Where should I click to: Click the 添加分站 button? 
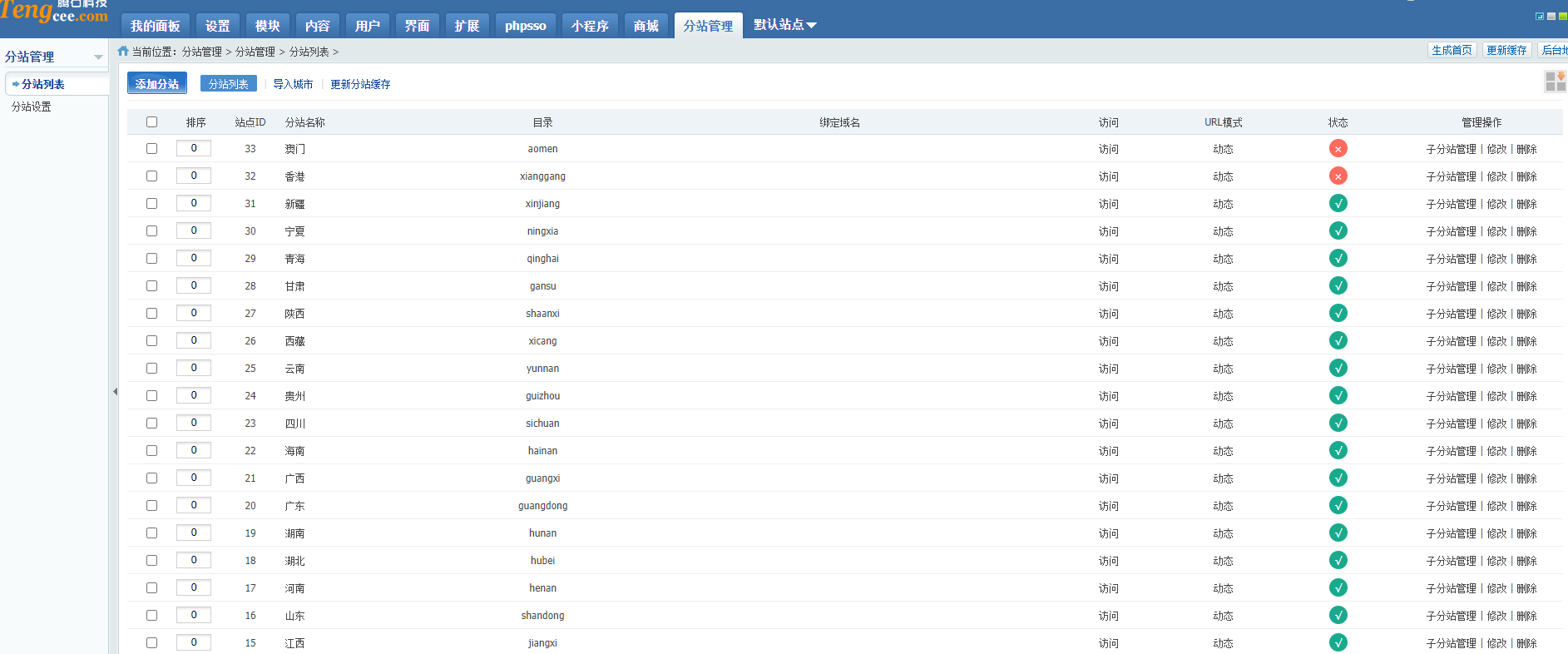157,84
